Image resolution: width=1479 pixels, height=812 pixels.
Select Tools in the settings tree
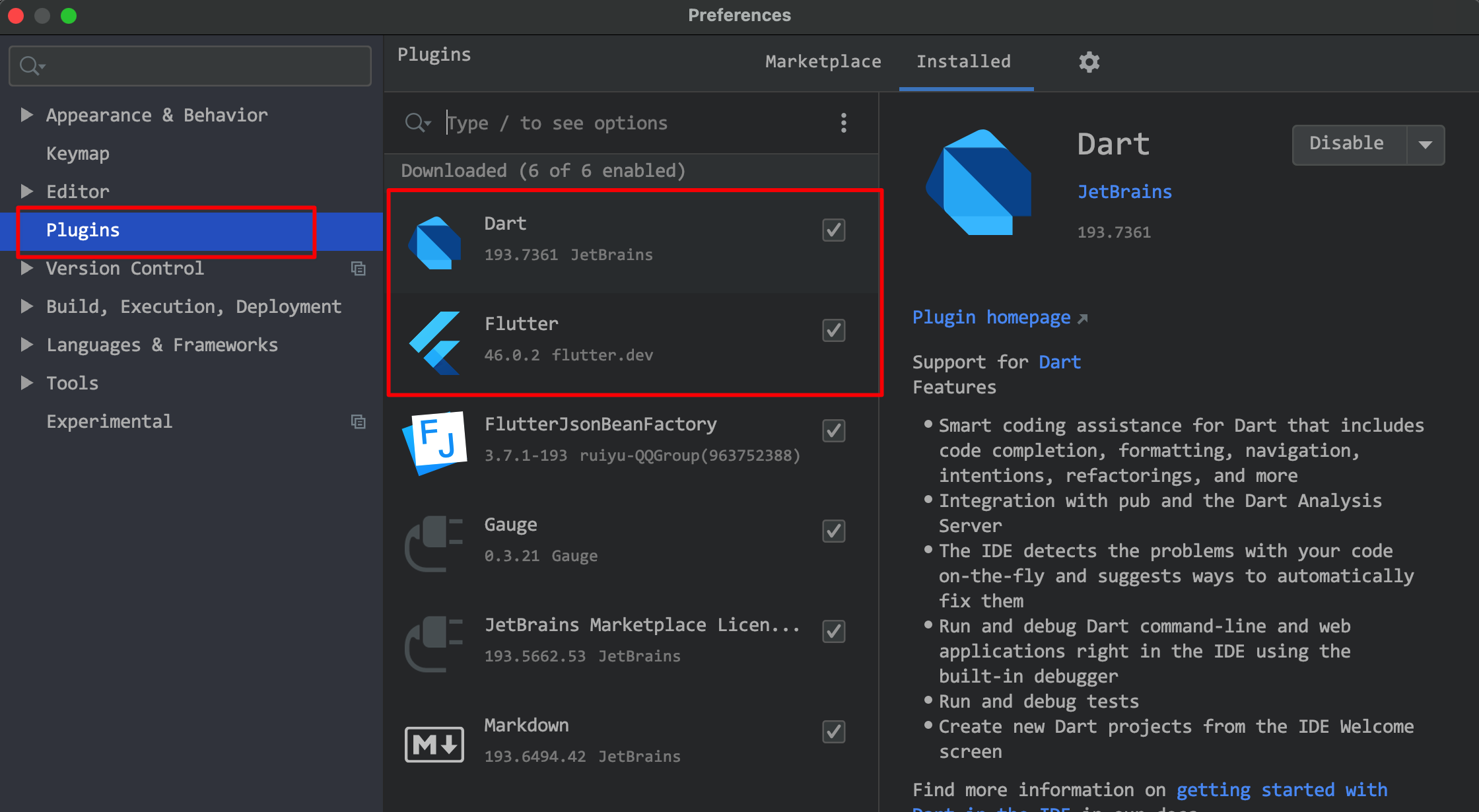[72, 383]
